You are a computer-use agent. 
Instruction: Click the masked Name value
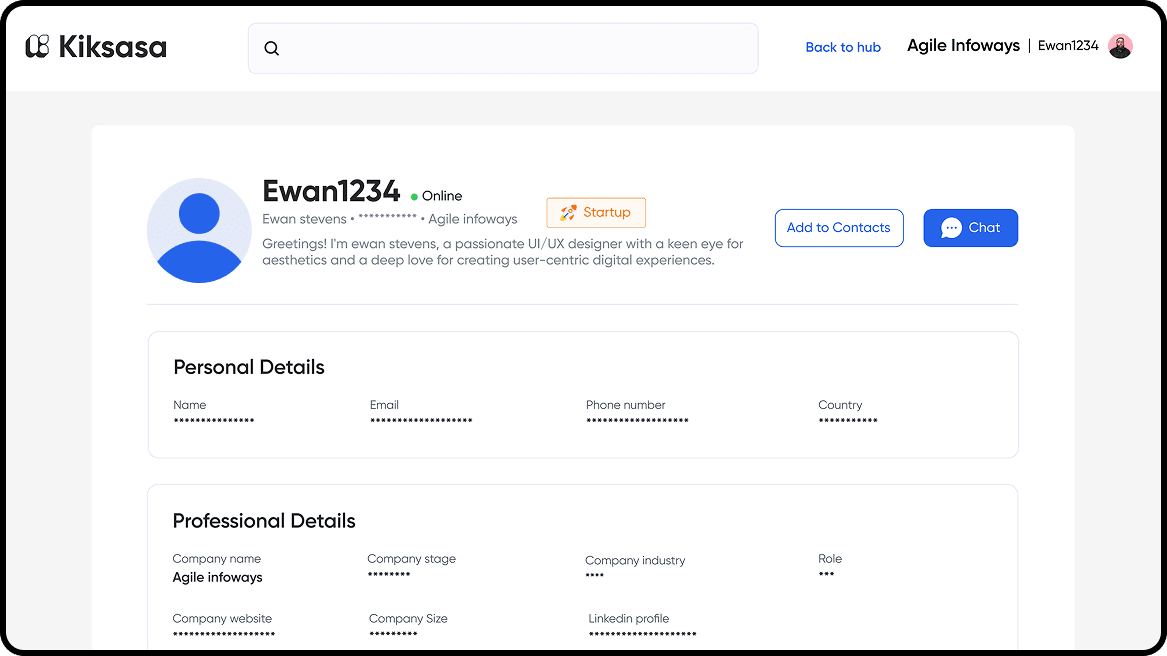click(x=214, y=421)
